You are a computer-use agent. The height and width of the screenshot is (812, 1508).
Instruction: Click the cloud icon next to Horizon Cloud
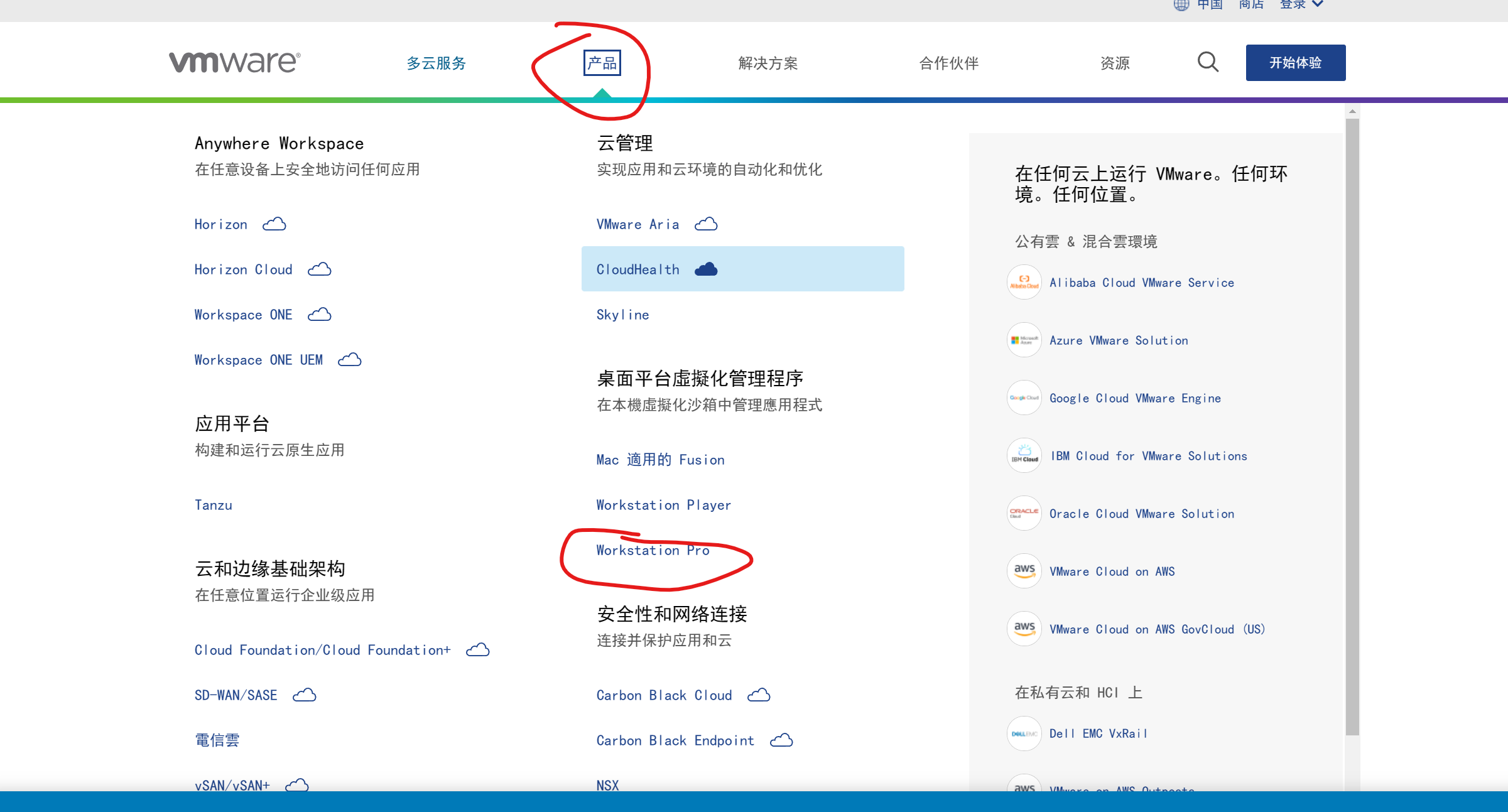click(x=319, y=269)
